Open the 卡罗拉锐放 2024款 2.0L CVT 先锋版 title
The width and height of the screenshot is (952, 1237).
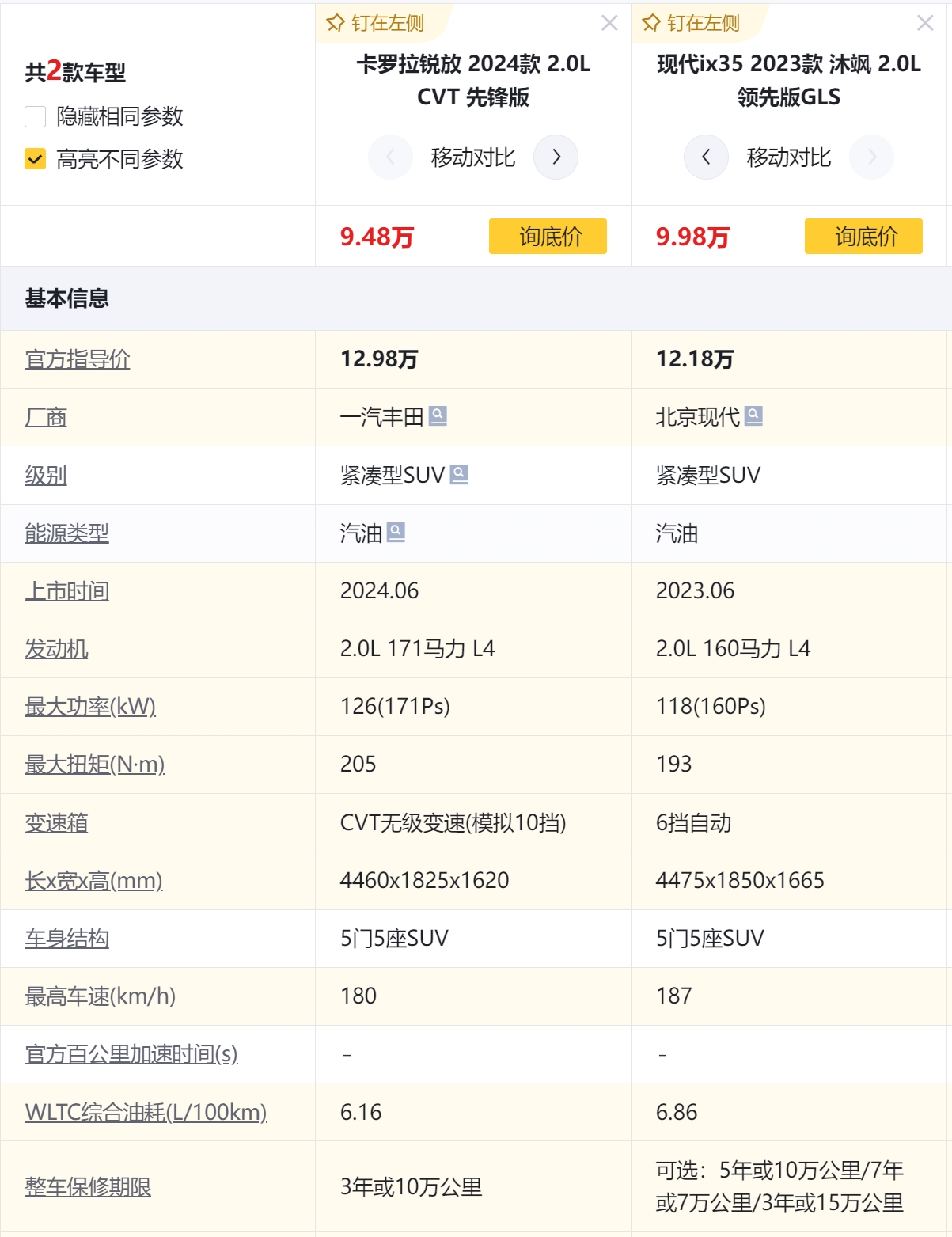473,80
